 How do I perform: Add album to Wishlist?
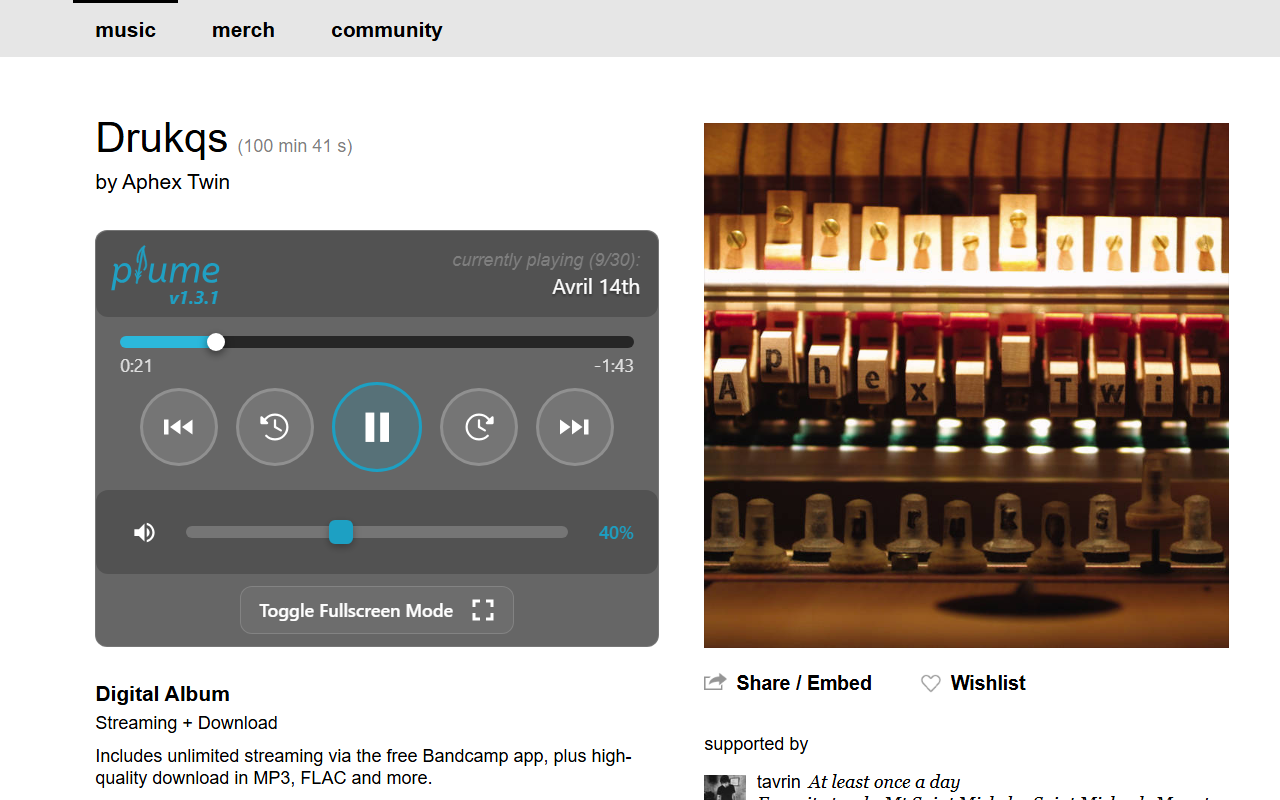click(988, 683)
